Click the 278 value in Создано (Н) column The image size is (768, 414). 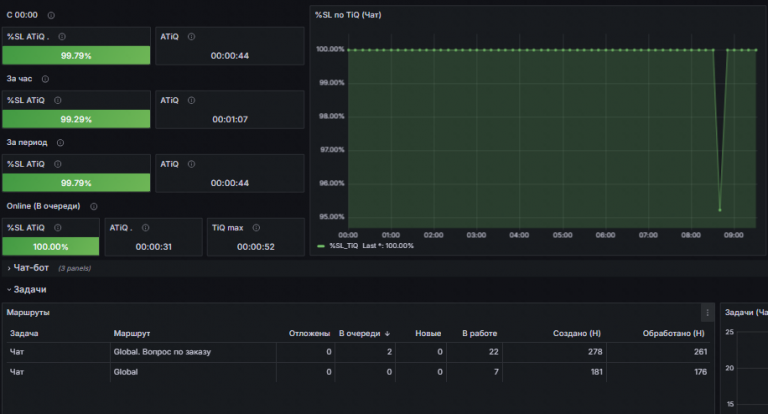click(595, 352)
